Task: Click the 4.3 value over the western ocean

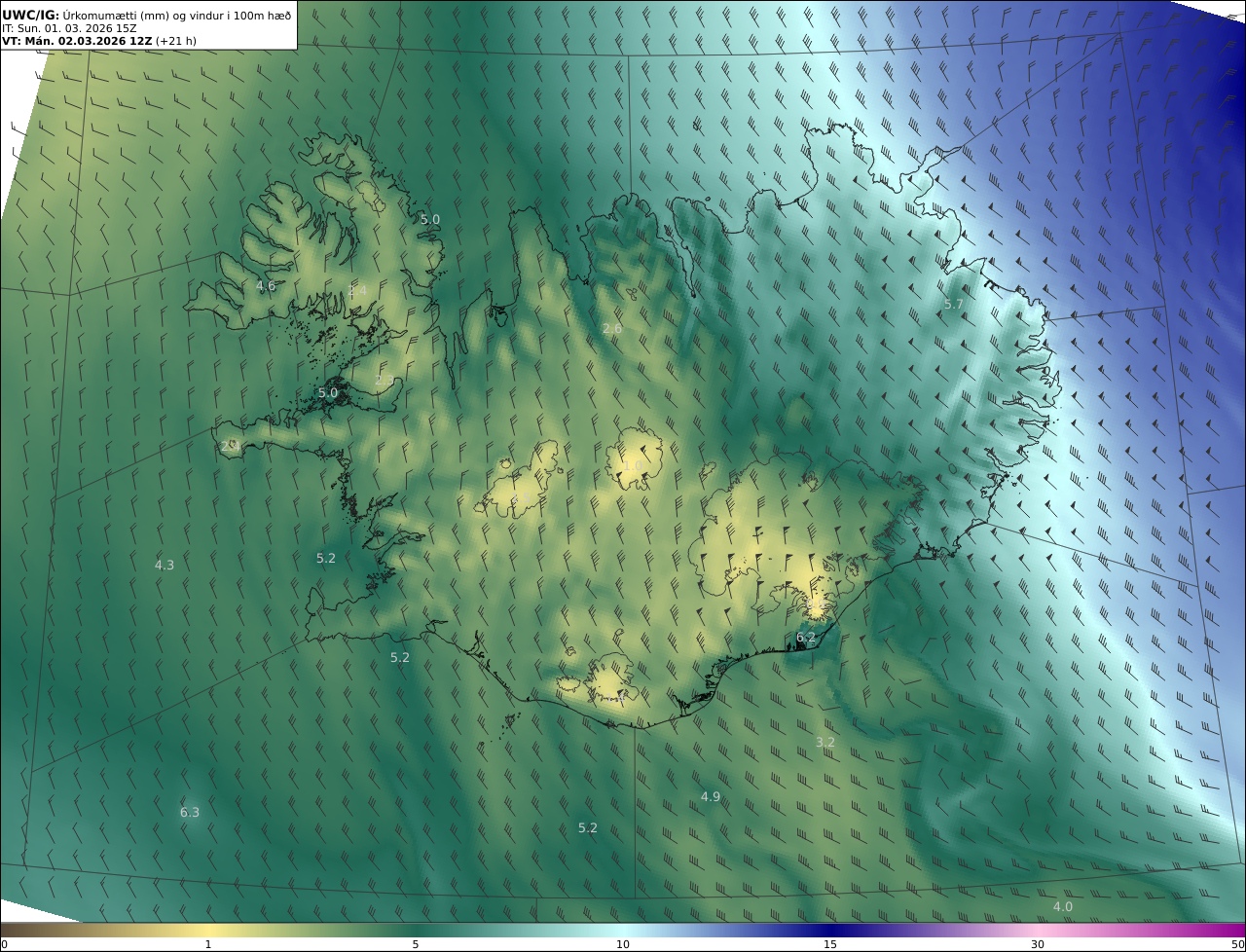Action: coord(165,566)
